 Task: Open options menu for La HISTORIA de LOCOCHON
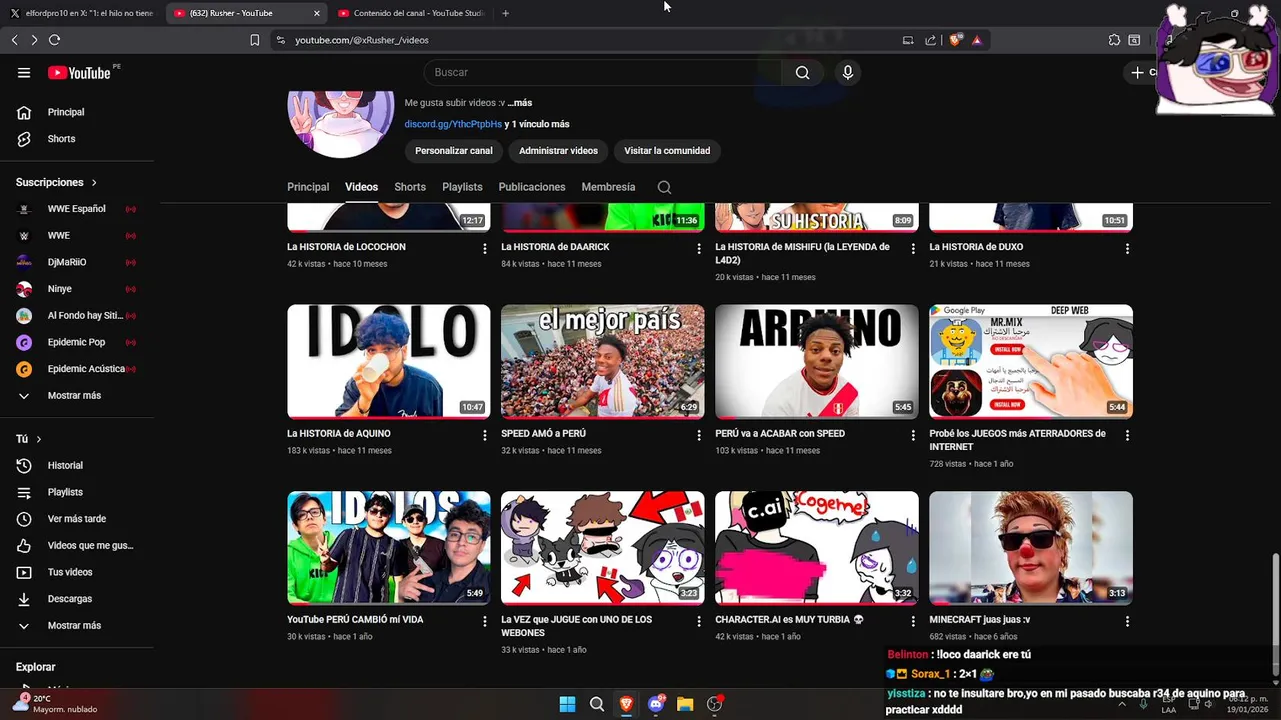coord(485,248)
